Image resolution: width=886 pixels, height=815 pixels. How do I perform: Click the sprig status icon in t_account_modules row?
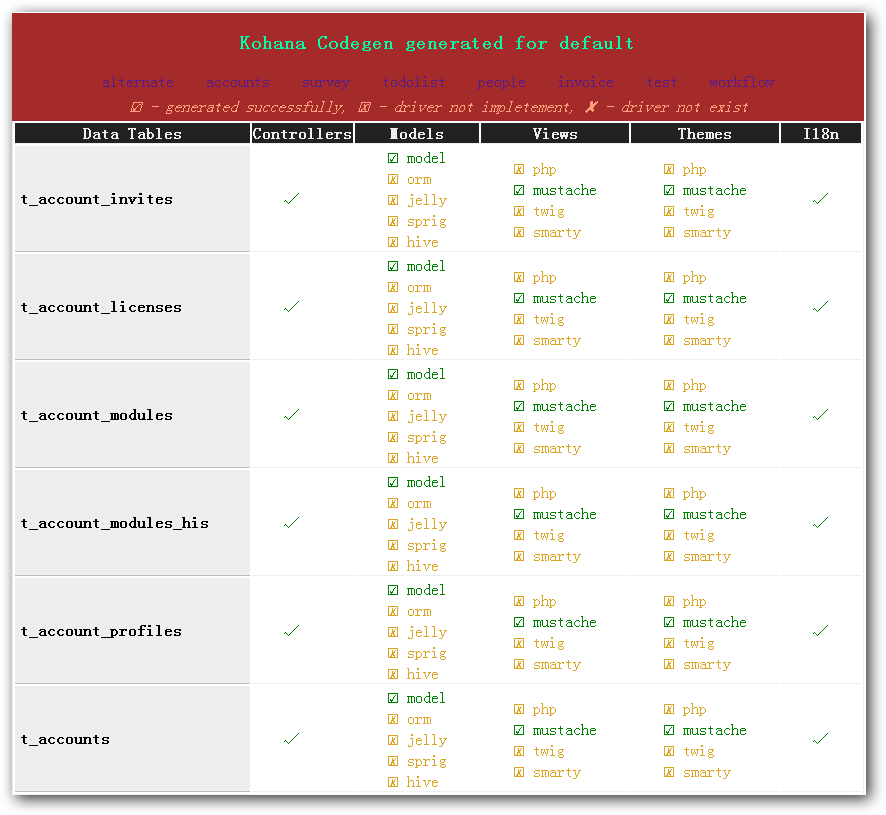point(393,437)
